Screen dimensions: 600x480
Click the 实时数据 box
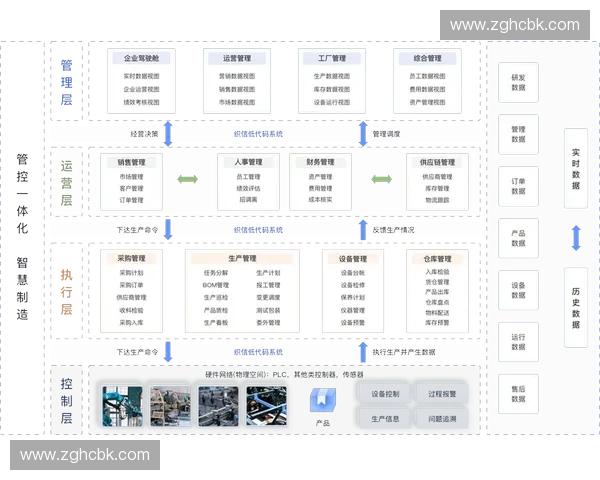[575, 168]
